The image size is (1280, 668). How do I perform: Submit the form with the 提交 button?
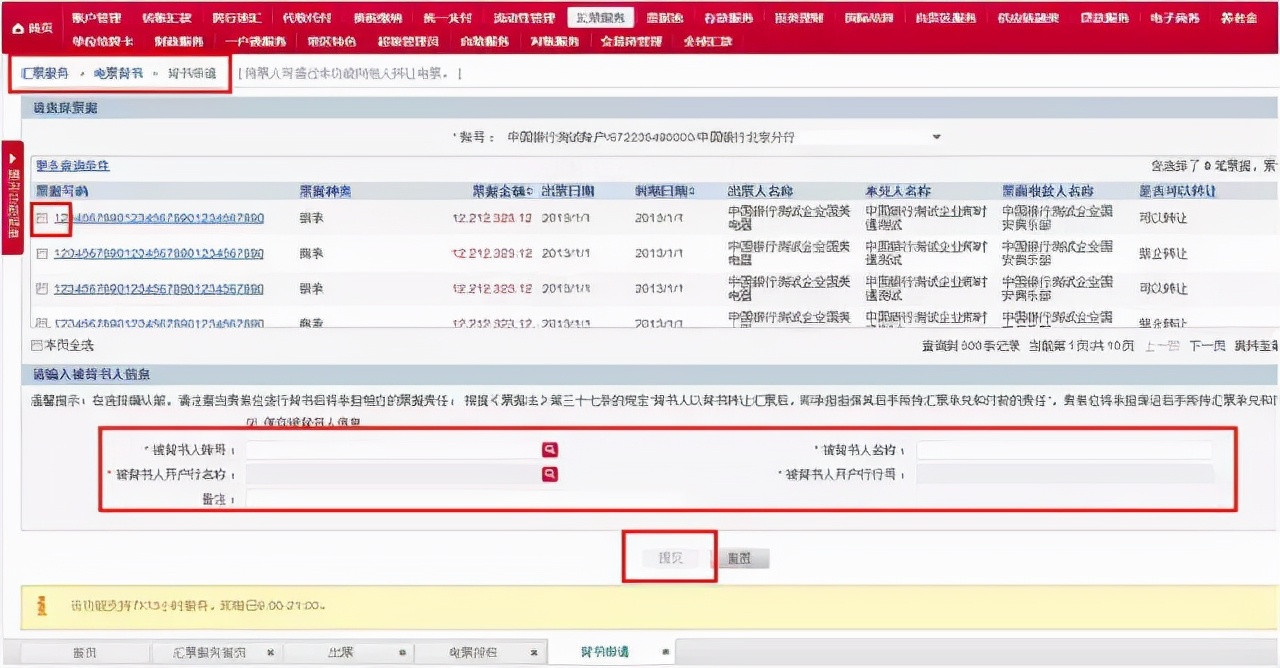(x=669, y=557)
